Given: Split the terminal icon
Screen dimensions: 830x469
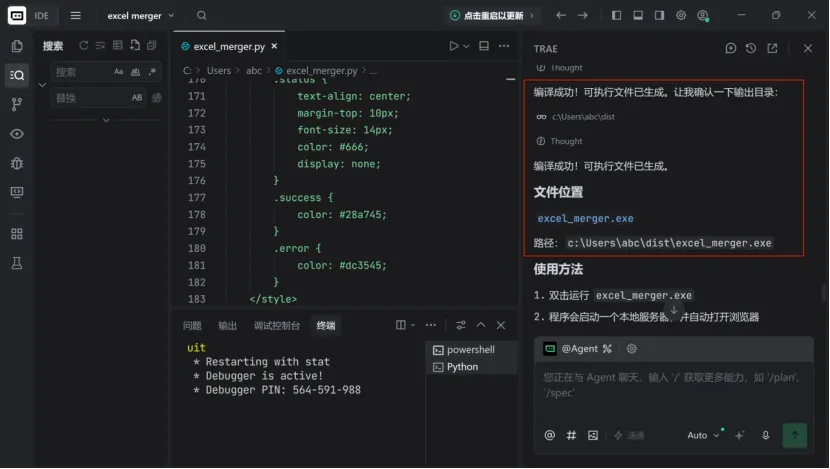Looking at the screenshot, I should (x=401, y=325).
